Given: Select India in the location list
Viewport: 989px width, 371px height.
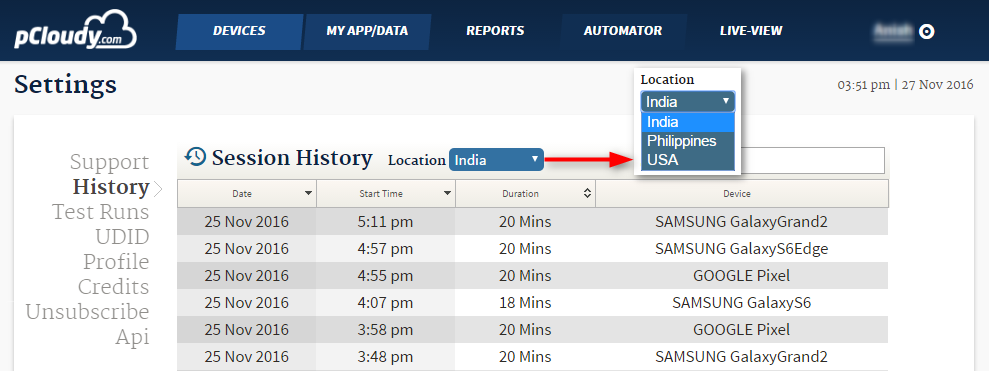Looking at the screenshot, I should pos(688,122).
